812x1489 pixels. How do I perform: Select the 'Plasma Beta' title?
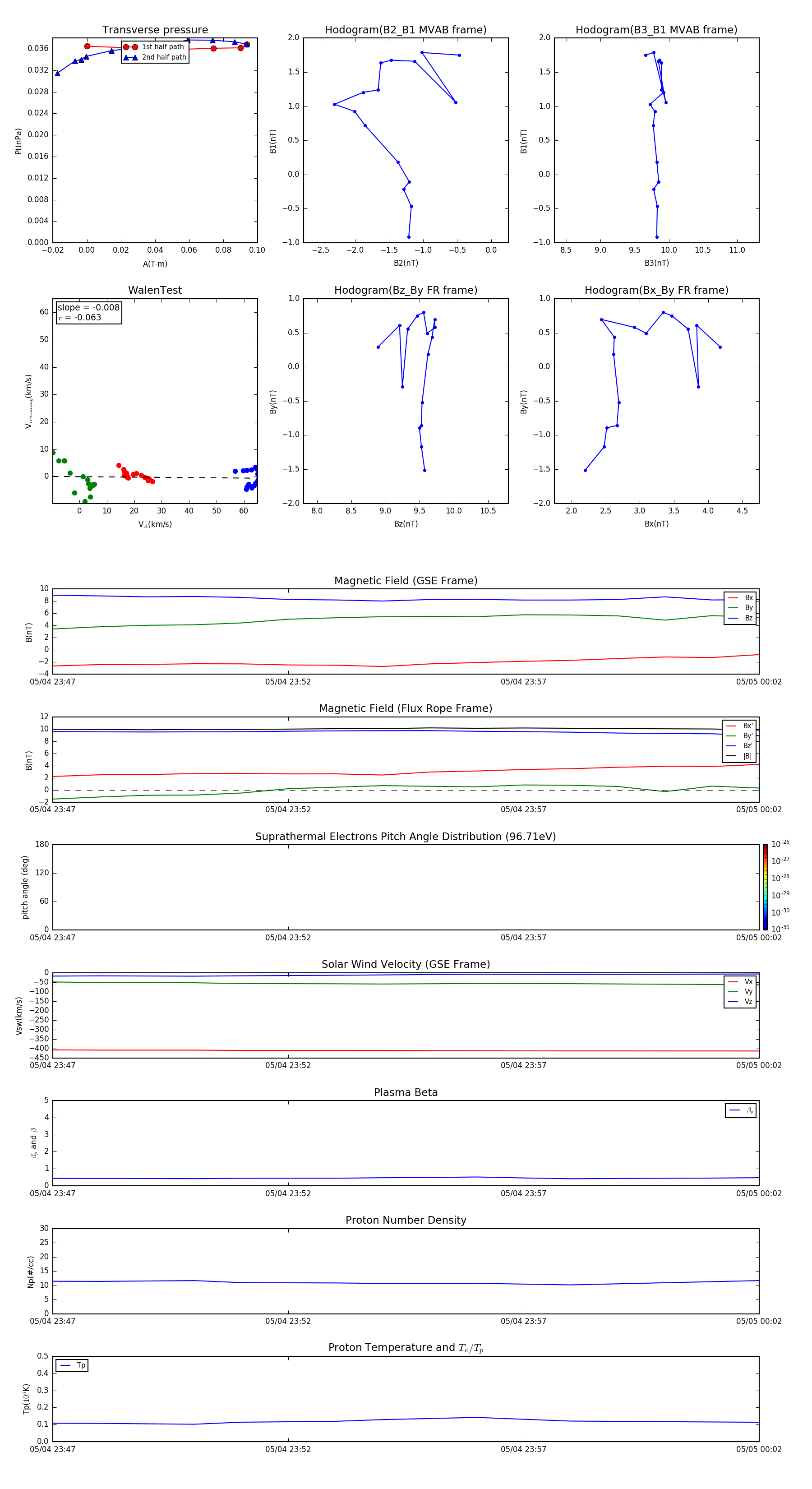406,1092
